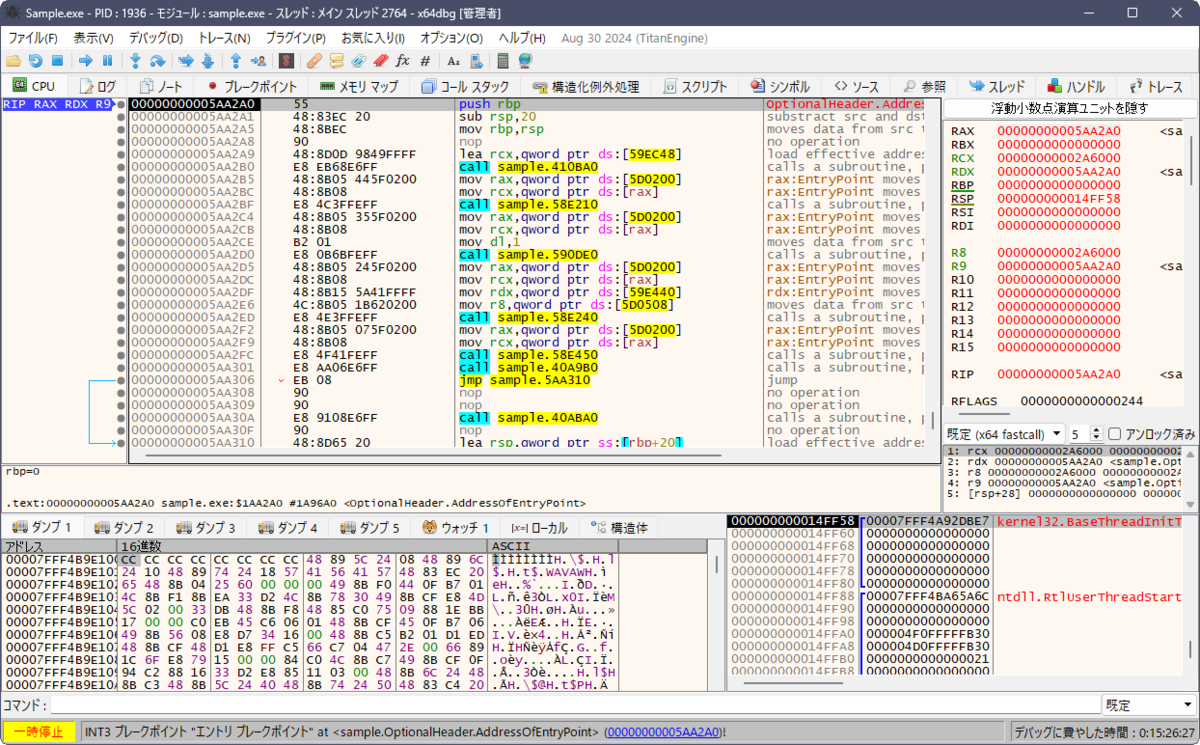Switch to the 構造体 tab
The height and width of the screenshot is (745, 1200).
[618, 527]
